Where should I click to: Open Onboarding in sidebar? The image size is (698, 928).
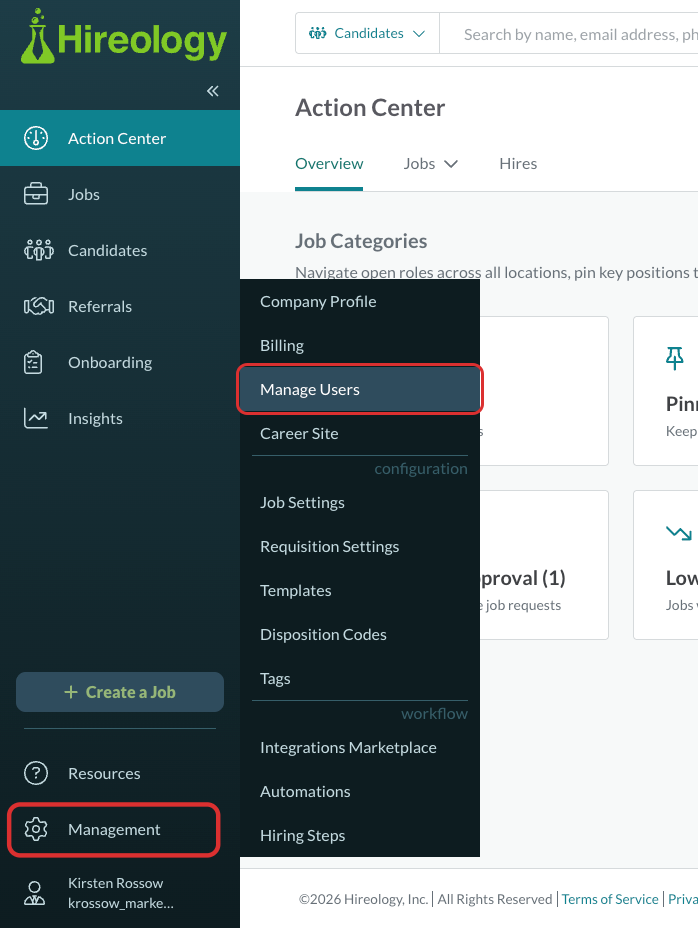point(120,362)
